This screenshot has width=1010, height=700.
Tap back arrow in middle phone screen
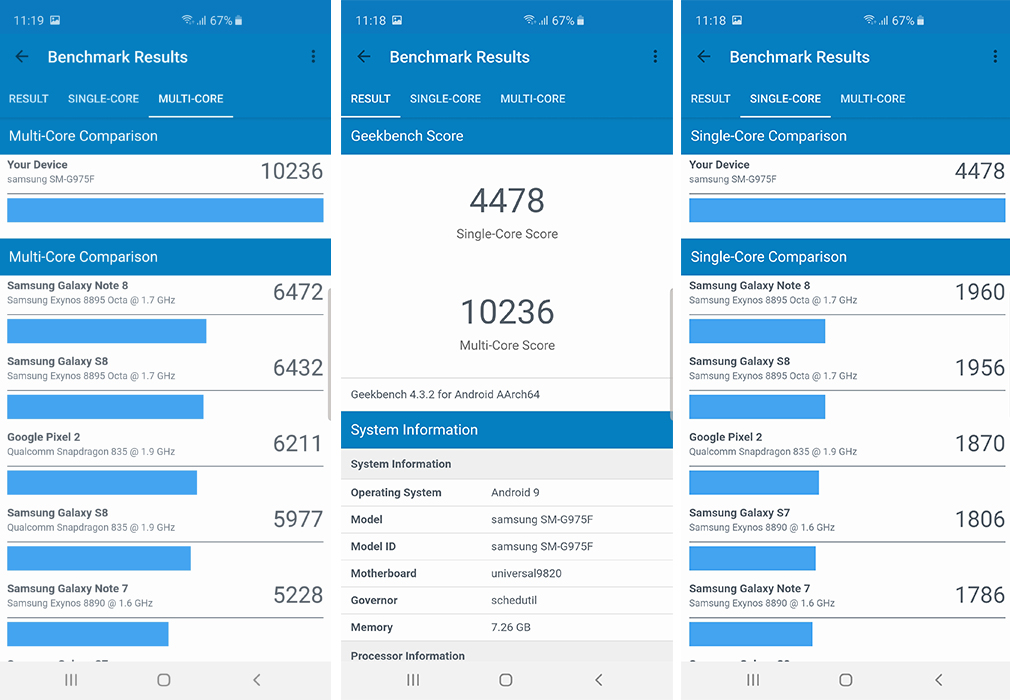click(x=364, y=57)
